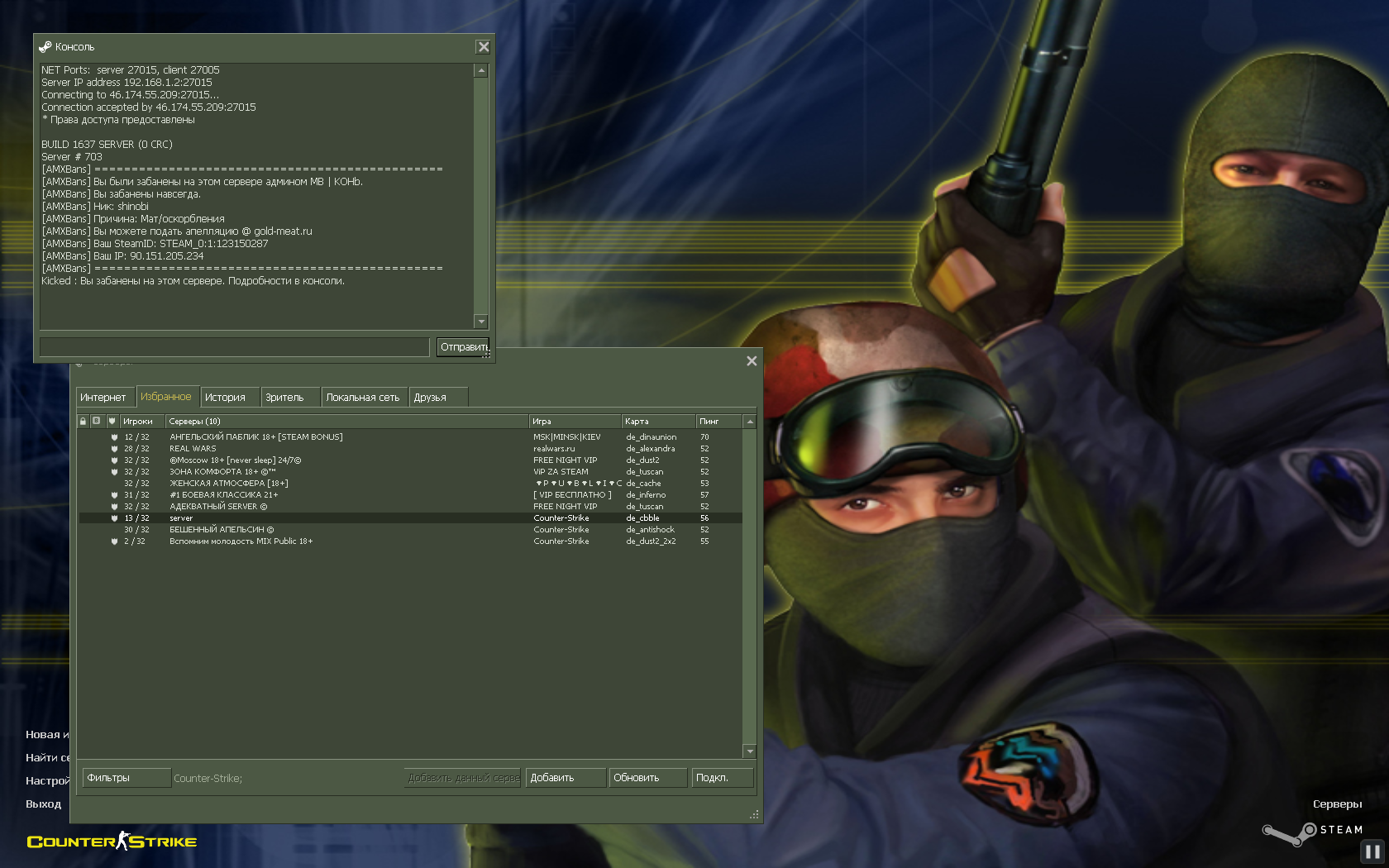Click the pause icon in the bottom corner
The image size is (1389, 868).
(x=1373, y=851)
